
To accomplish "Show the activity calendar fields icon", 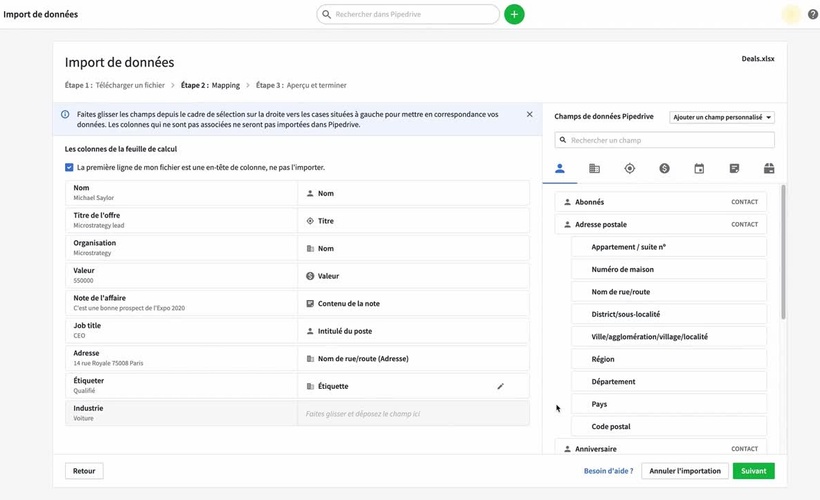I will [699, 168].
